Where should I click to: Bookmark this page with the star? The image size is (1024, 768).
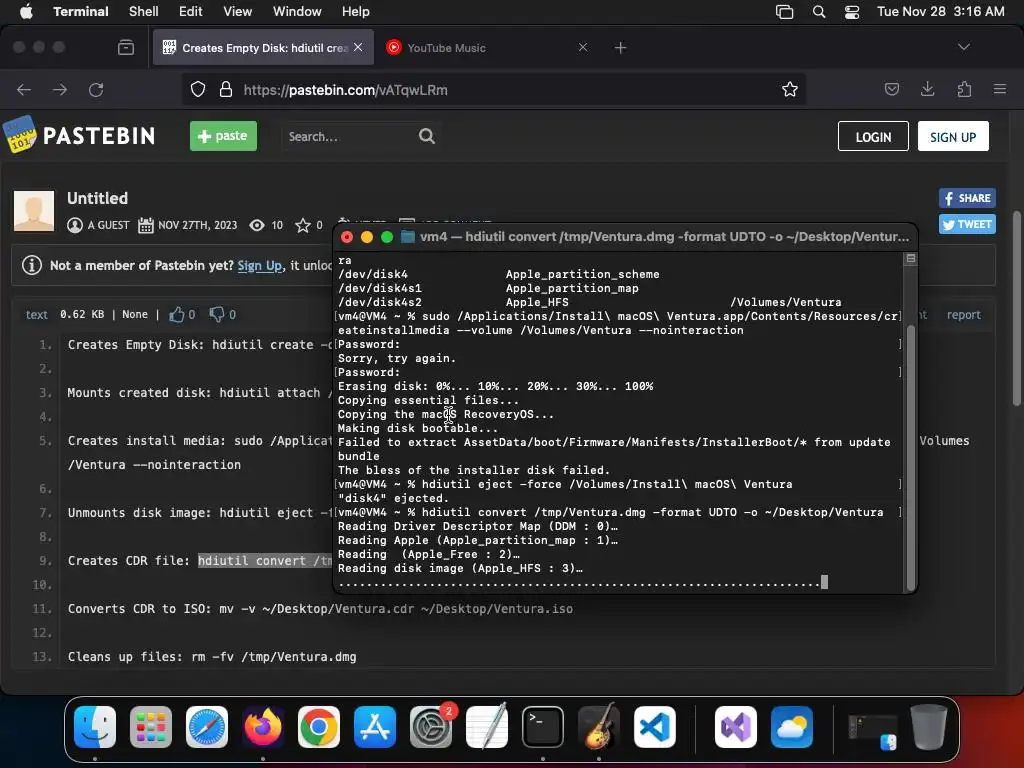[x=790, y=89]
